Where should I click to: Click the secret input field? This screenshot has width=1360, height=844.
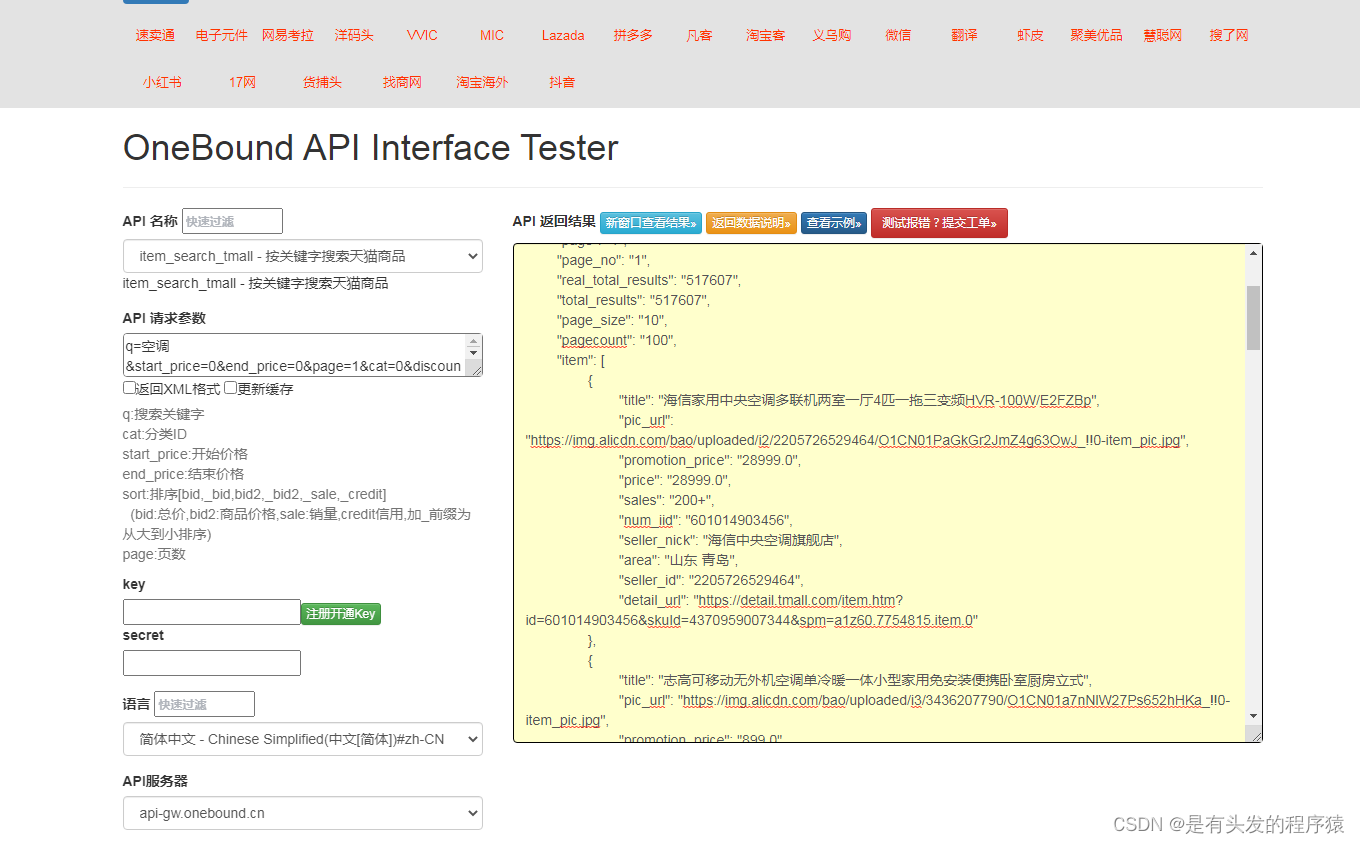[x=211, y=663]
